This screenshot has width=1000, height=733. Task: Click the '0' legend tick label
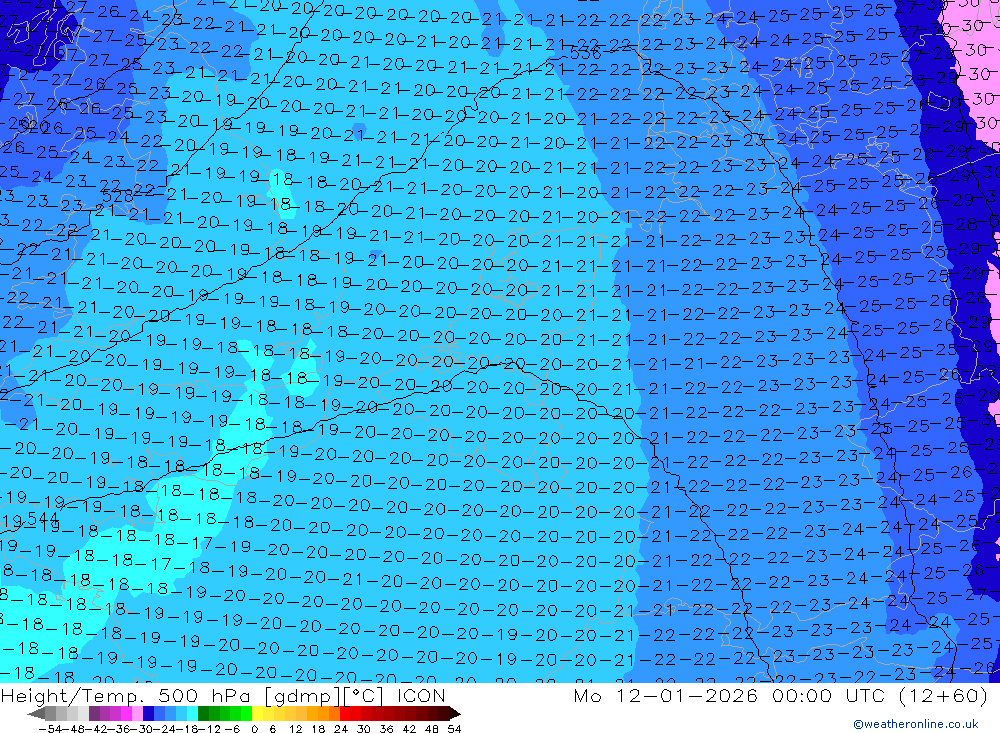(x=255, y=729)
